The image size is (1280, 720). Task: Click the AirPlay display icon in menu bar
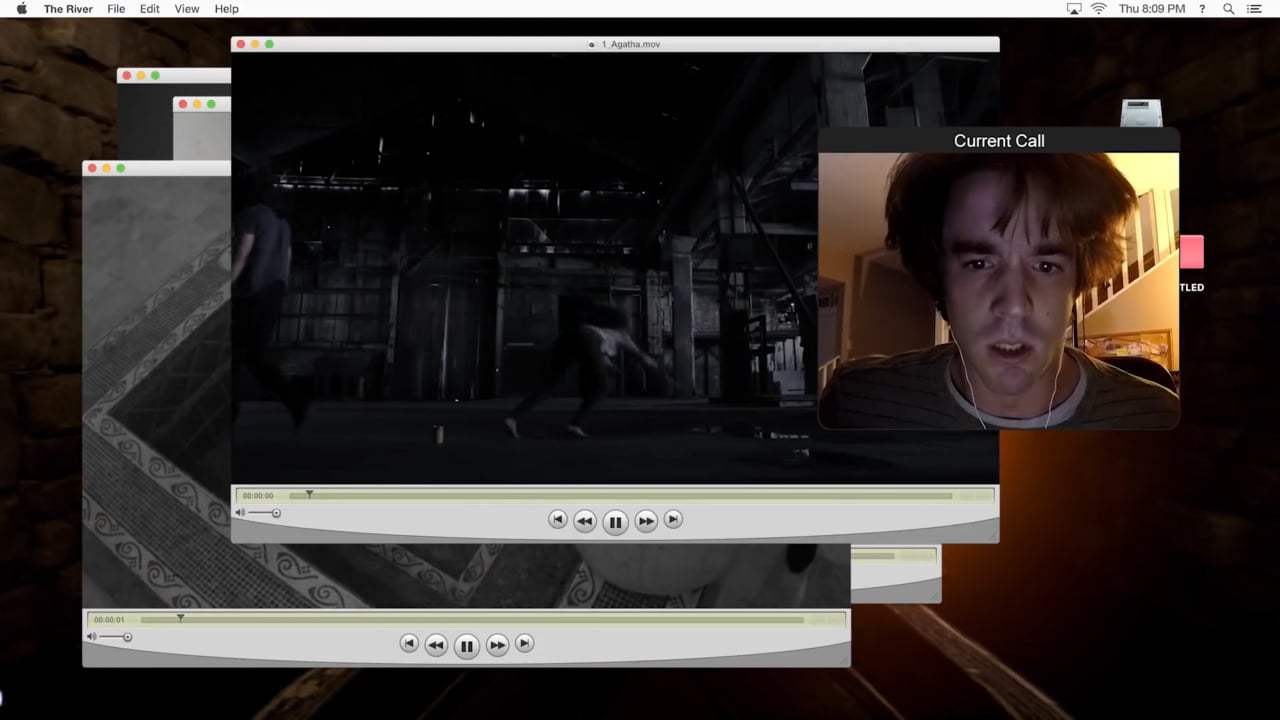point(1075,9)
